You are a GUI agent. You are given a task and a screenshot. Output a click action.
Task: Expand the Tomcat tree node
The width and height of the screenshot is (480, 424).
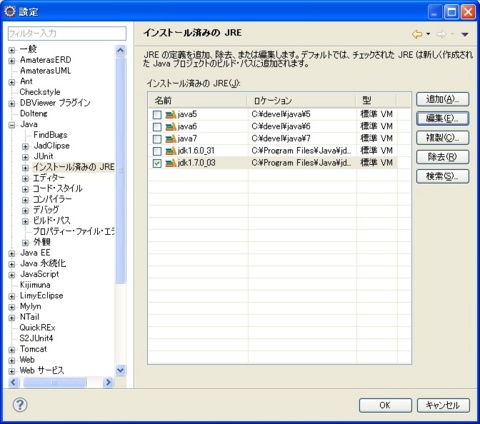point(12,350)
